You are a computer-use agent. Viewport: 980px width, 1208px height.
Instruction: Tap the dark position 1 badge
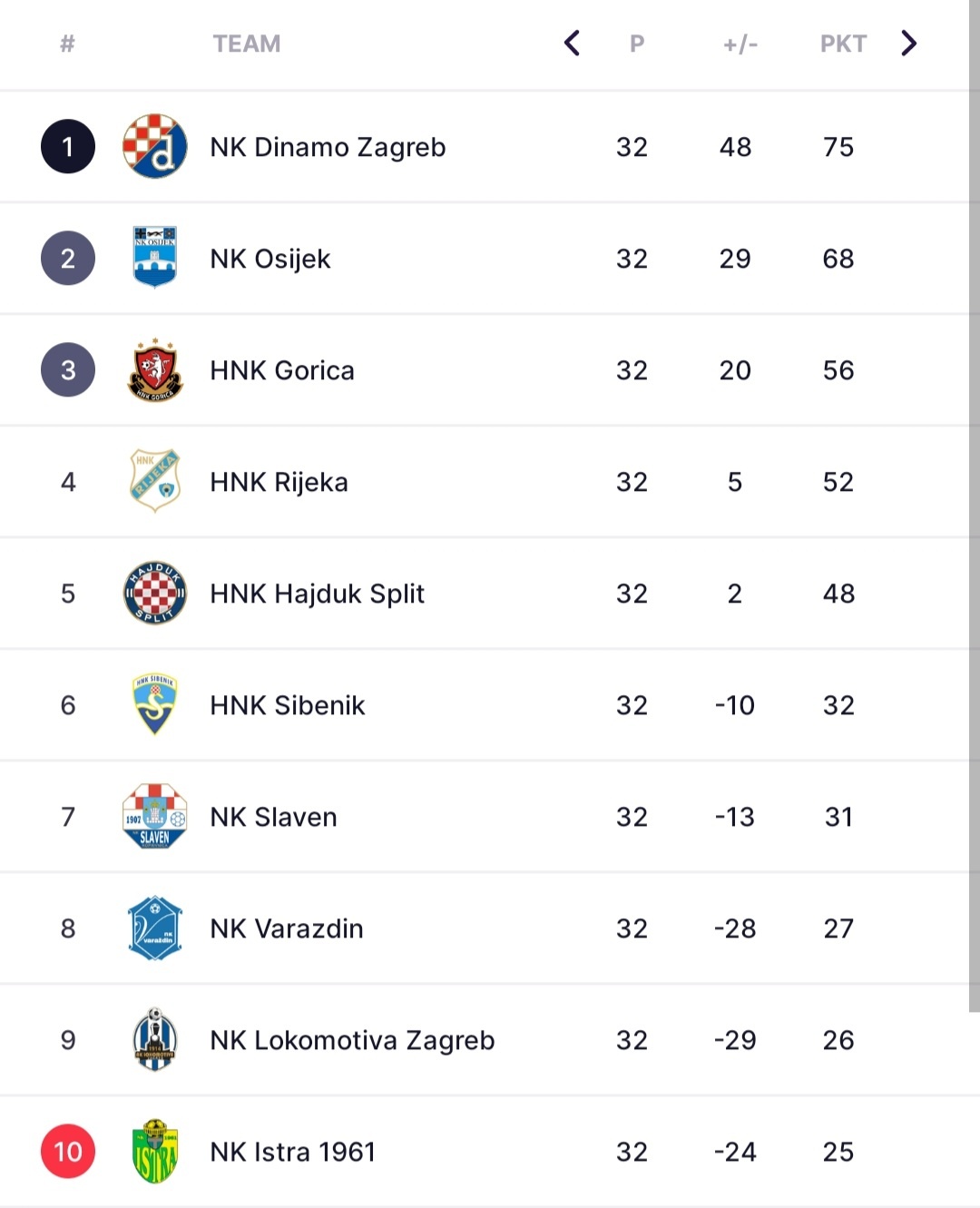68,146
